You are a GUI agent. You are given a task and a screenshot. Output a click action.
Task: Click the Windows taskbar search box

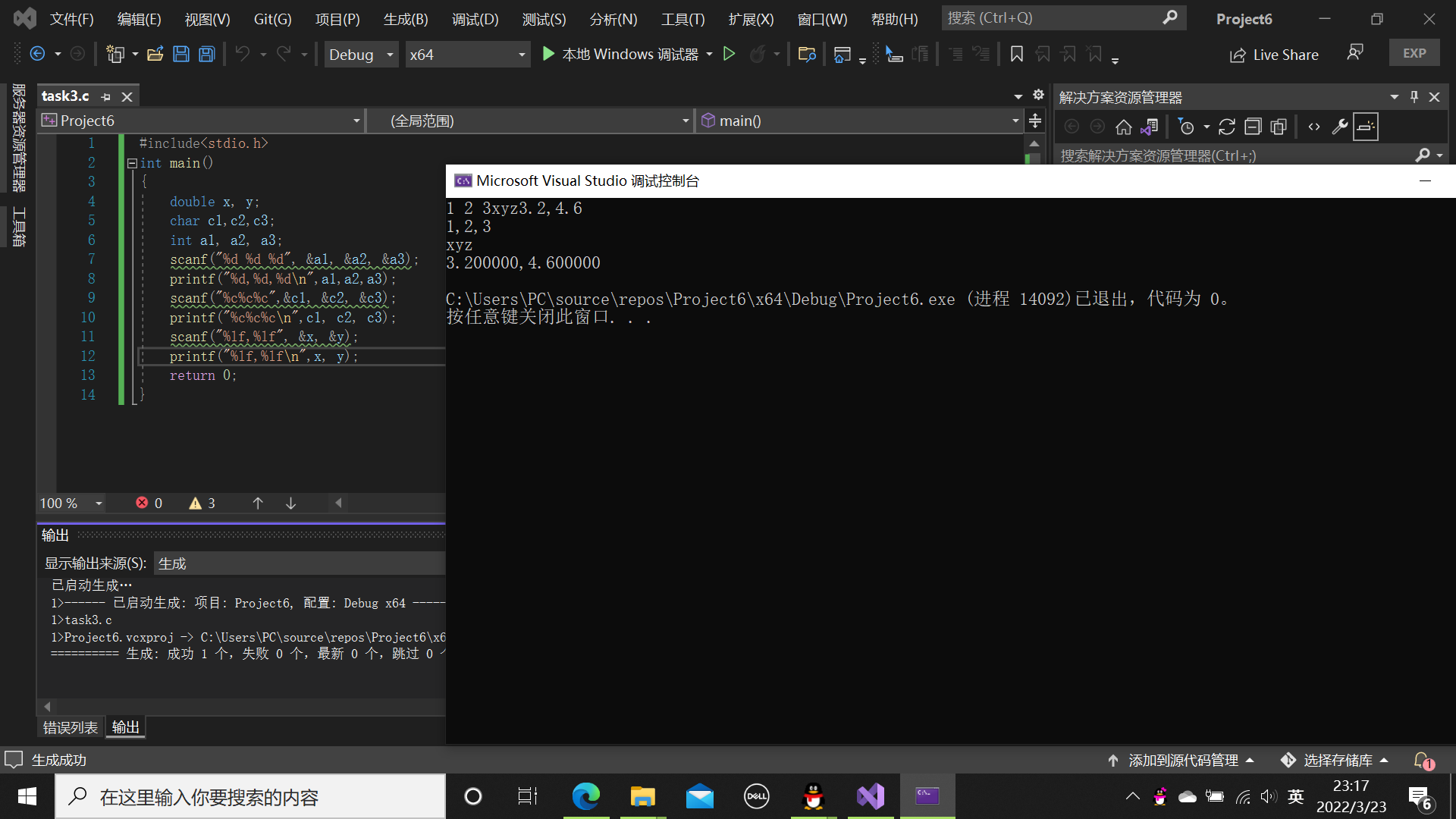click(x=250, y=796)
